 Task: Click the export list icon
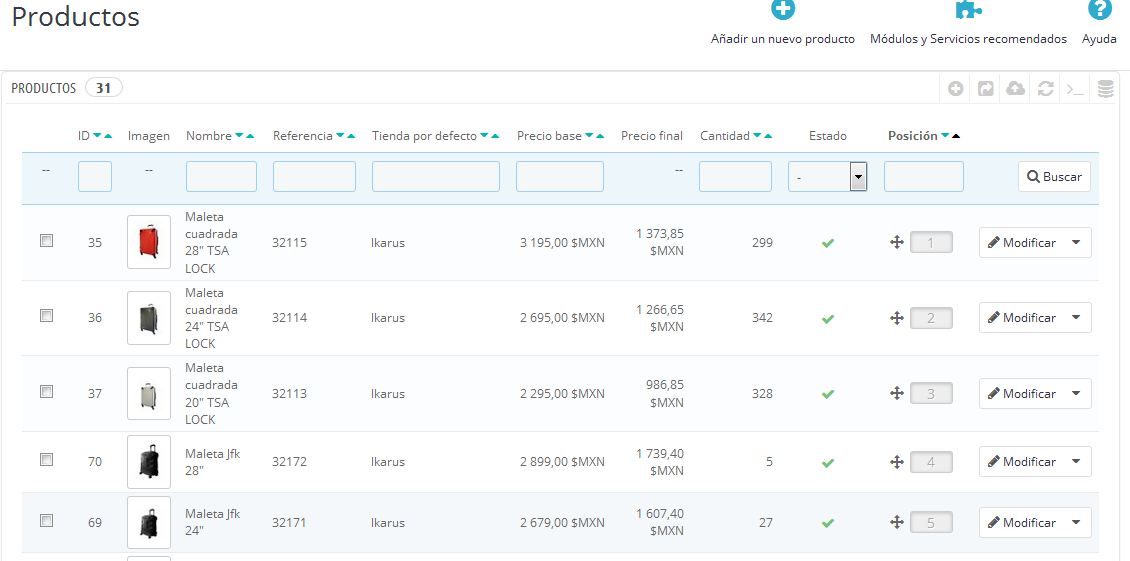pos(985,89)
